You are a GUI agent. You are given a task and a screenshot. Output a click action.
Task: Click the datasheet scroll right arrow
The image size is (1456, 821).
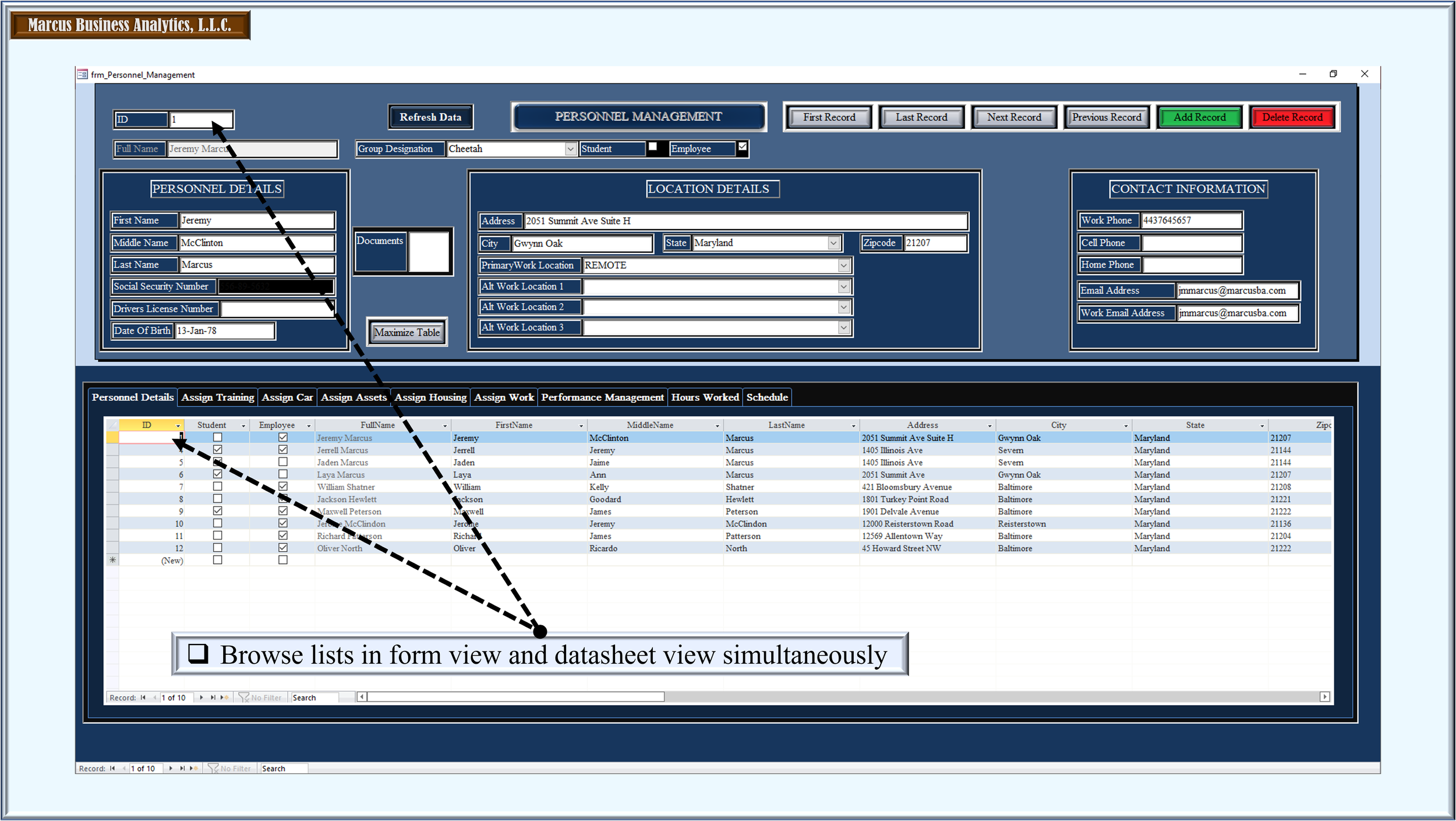(x=1324, y=697)
